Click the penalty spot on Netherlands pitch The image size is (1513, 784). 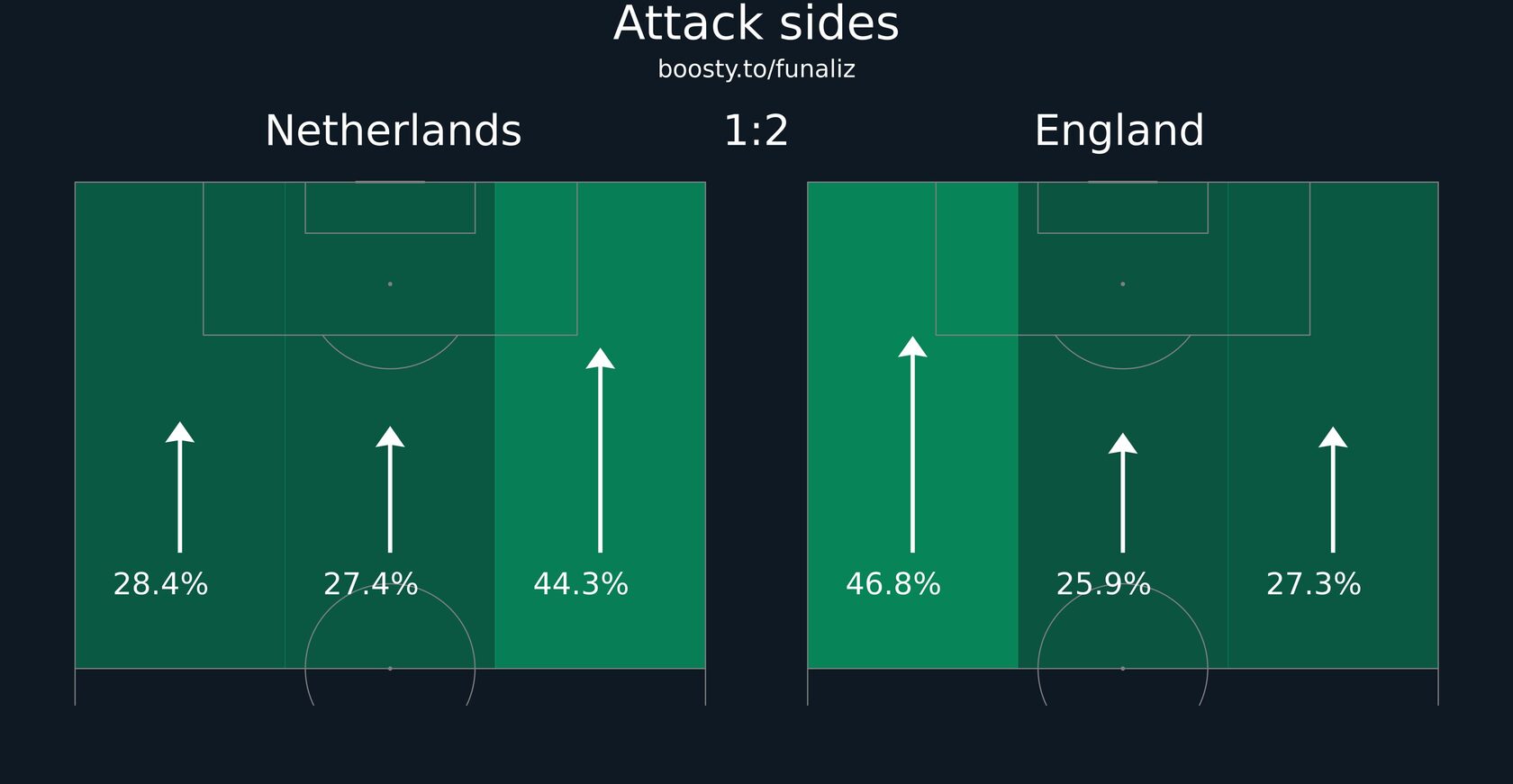pyautogui.click(x=390, y=284)
